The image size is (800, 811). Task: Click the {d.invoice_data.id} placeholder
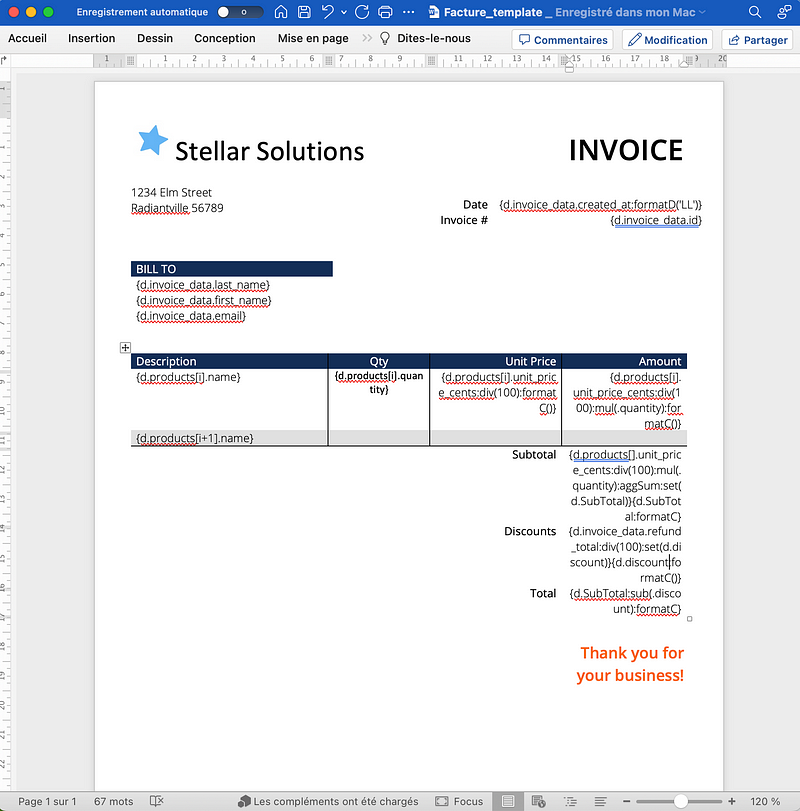pyautogui.click(x=656, y=220)
